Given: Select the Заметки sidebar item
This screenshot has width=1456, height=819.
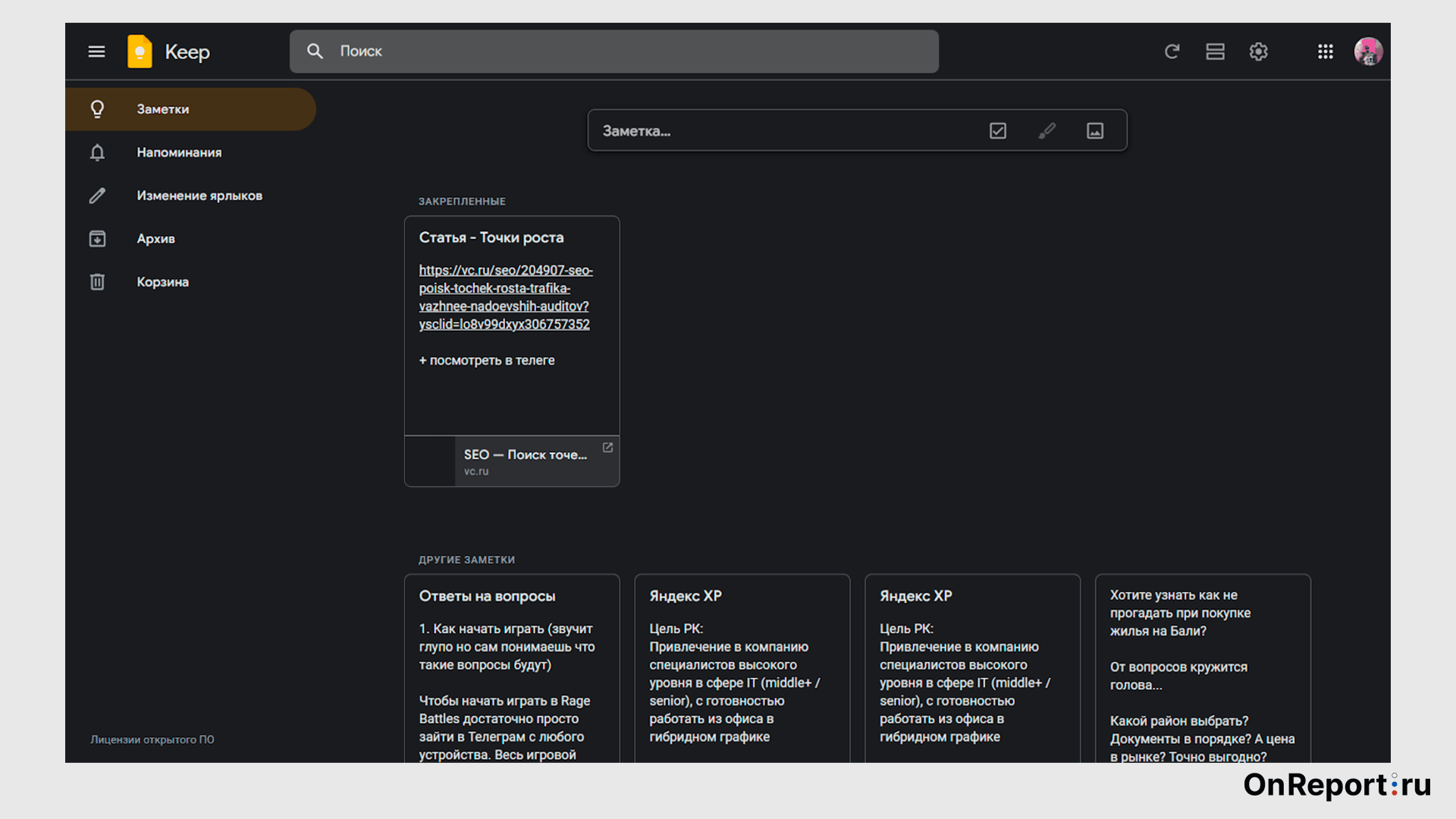Looking at the screenshot, I should click(x=190, y=109).
